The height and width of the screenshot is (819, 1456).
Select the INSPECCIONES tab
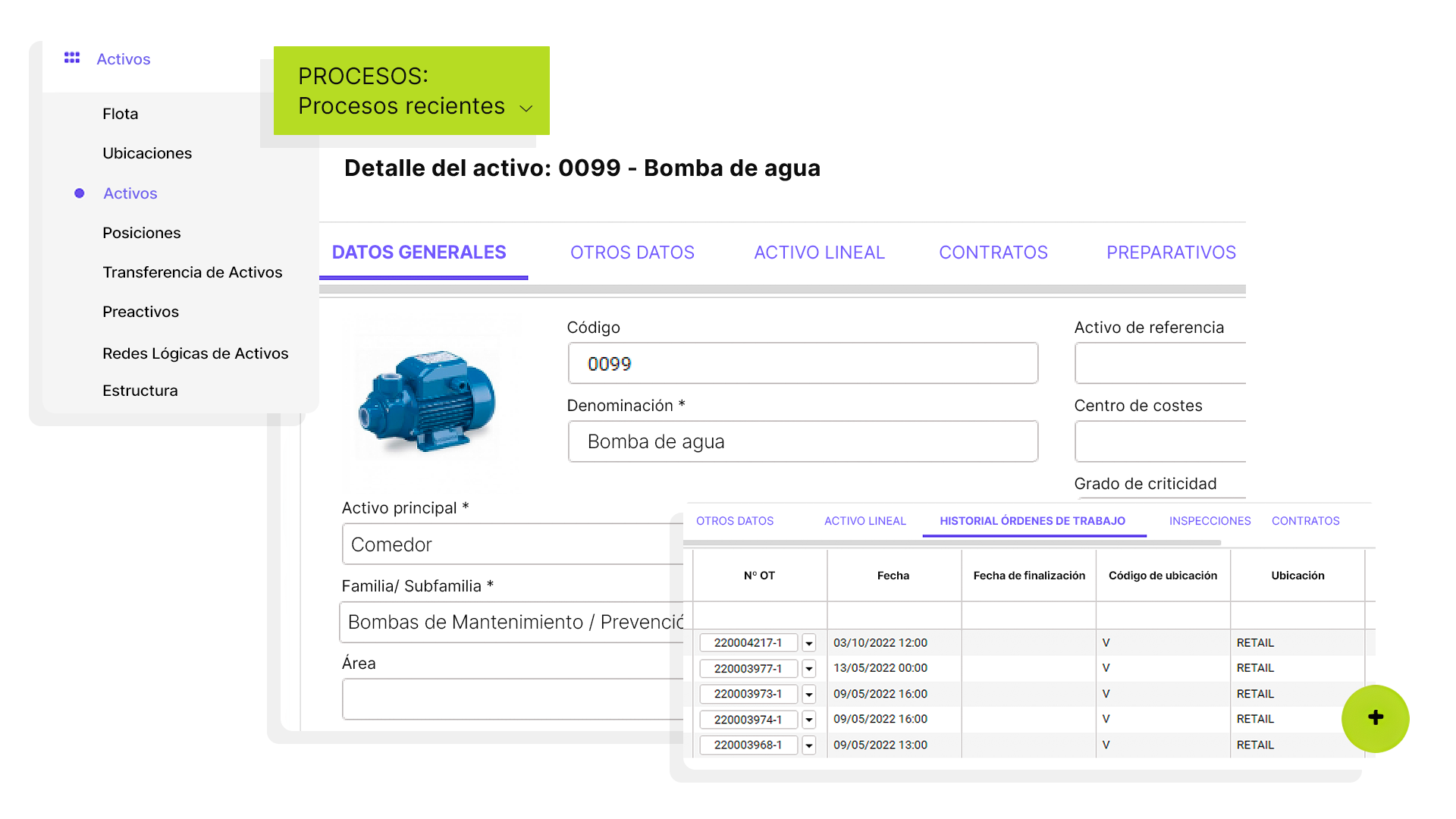click(1210, 521)
